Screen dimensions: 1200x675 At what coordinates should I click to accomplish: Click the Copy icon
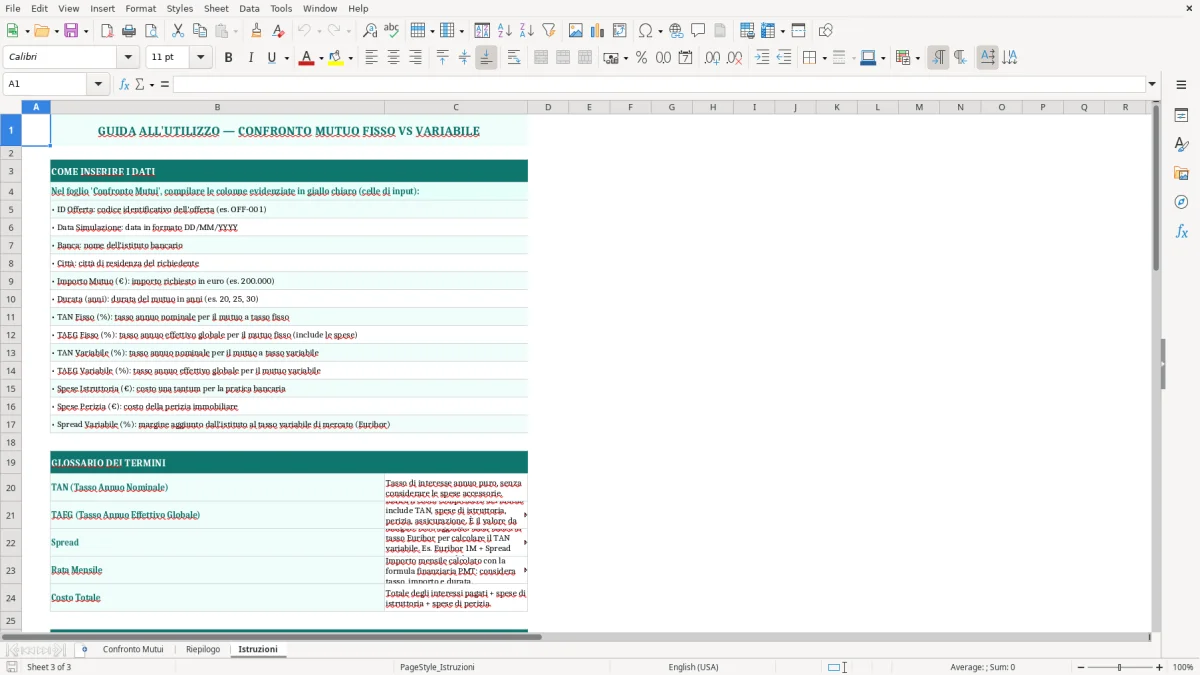200,31
